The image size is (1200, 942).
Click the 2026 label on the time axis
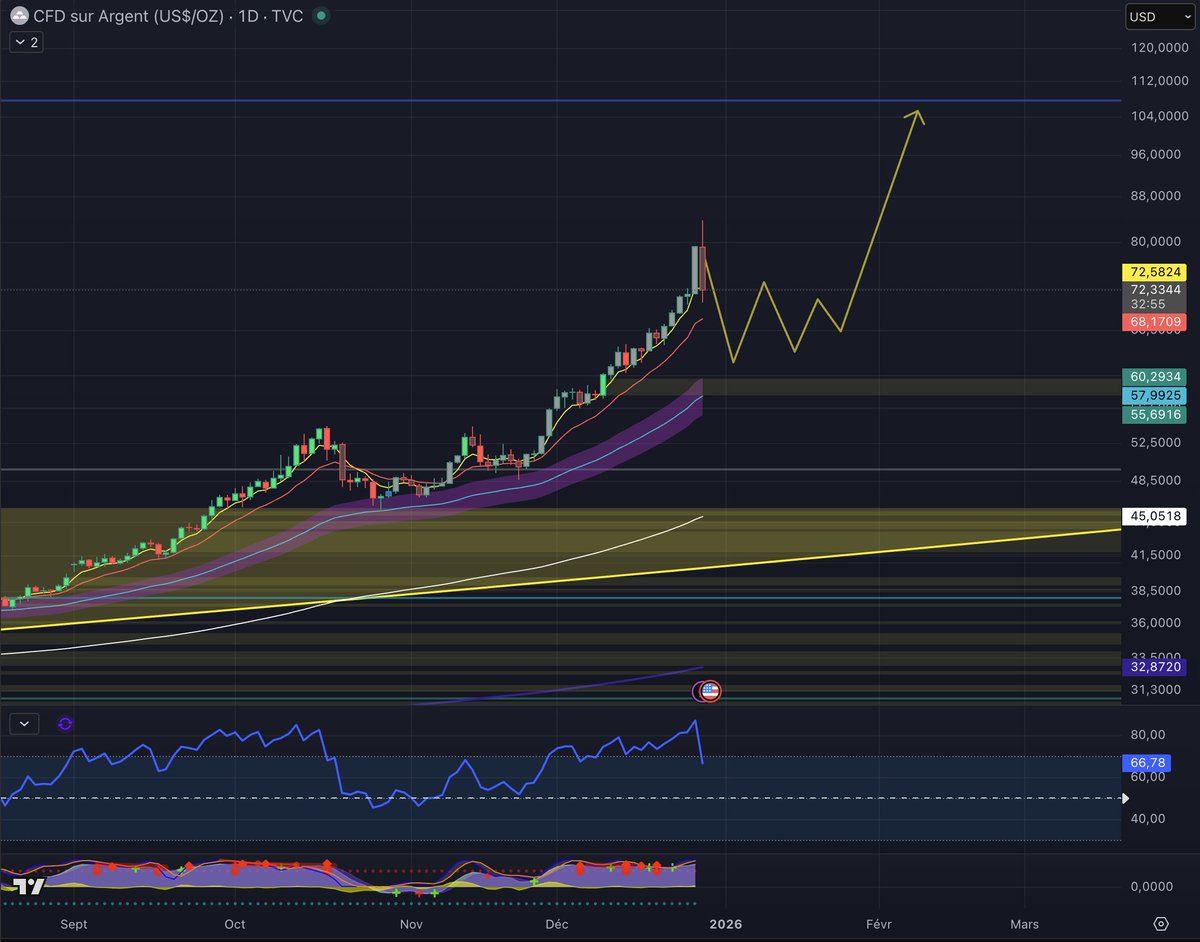coord(726,924)
